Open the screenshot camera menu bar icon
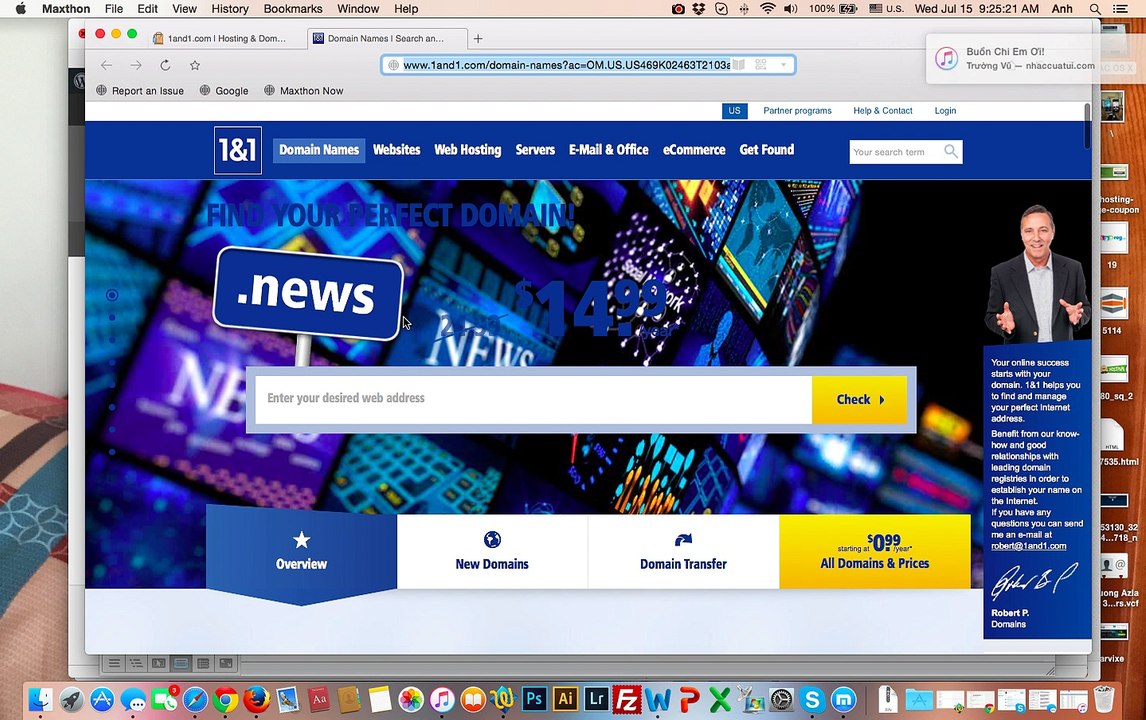This screenshot has height=720, width=1146. point(678,9)
